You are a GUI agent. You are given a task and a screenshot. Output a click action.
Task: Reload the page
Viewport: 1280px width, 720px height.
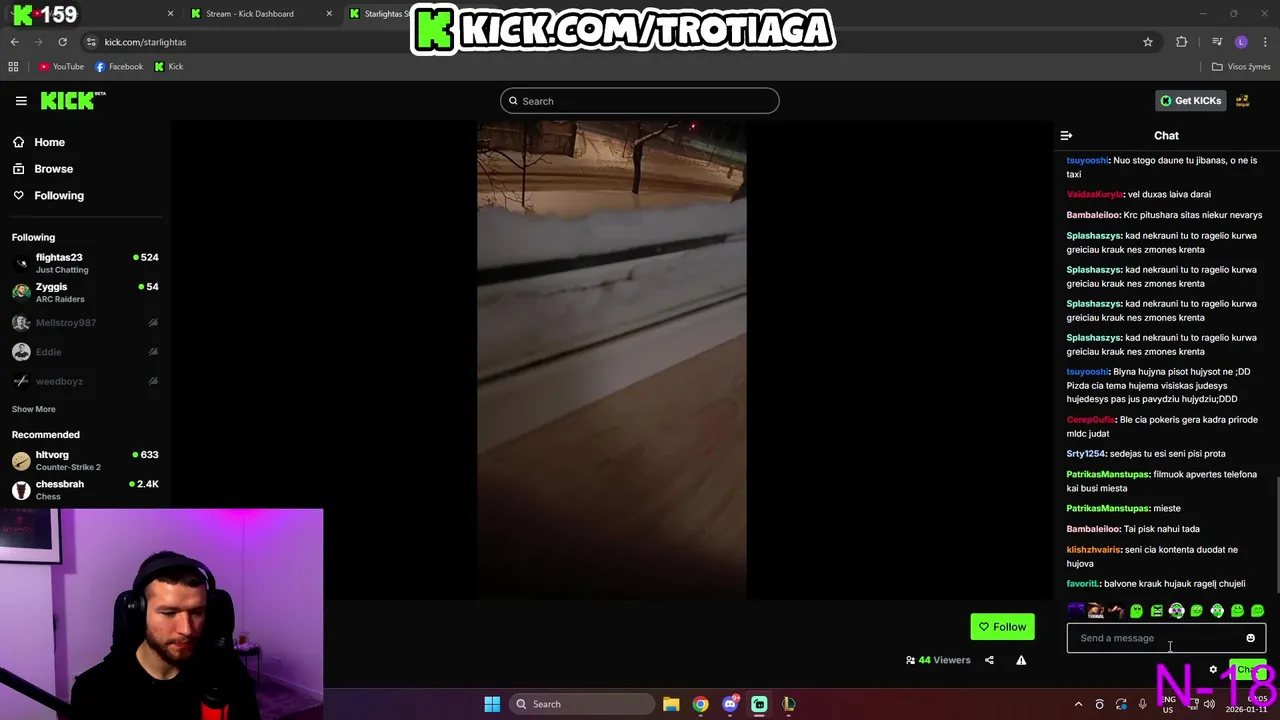pyautogui.click(x=62, y=42)
